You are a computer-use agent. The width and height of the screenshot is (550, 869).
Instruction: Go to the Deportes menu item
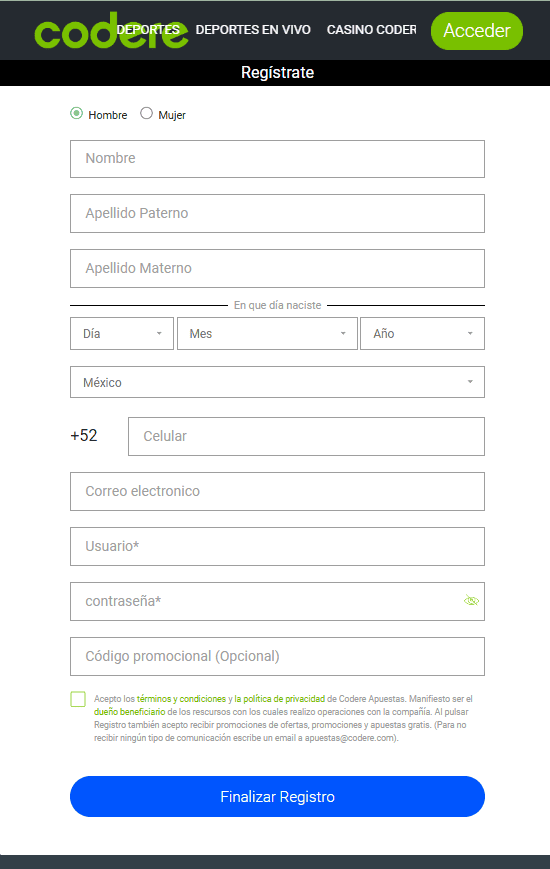[x=148, y=30]
